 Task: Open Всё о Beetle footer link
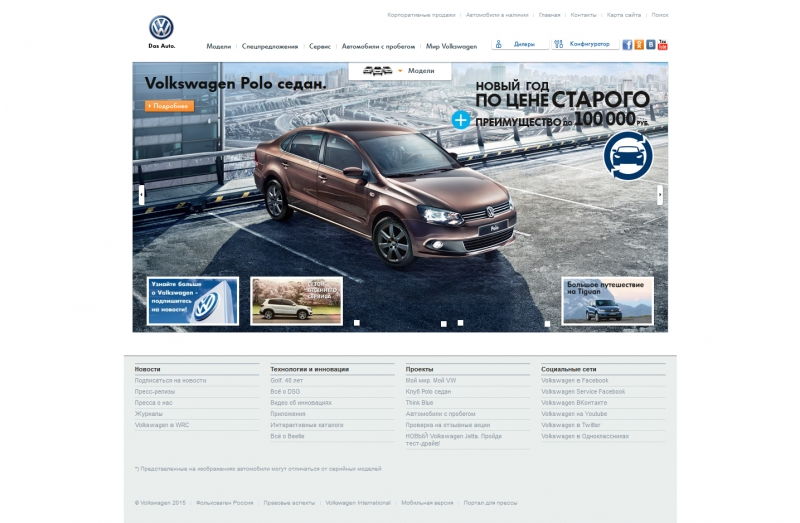coord(287,437)
